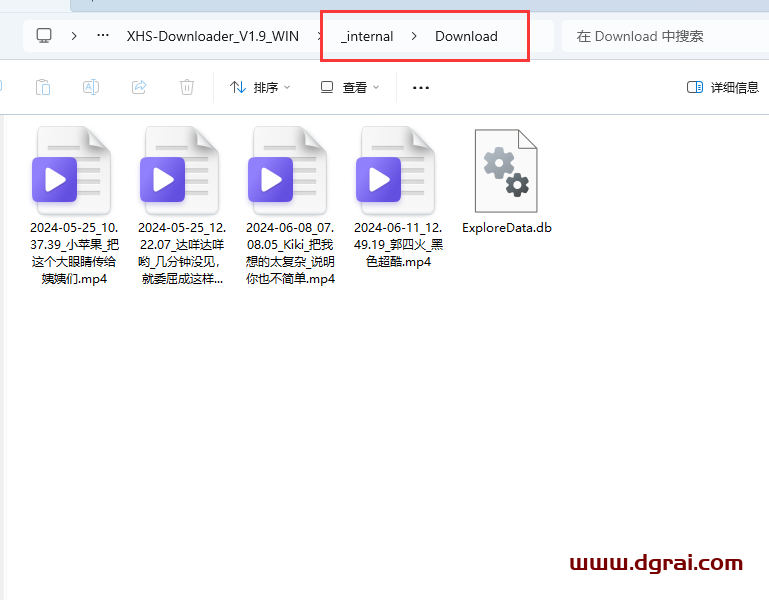This screenshot has height=600, width=769.
Task: Click the Delete trash can icon
Action: [x=187, y=87]
